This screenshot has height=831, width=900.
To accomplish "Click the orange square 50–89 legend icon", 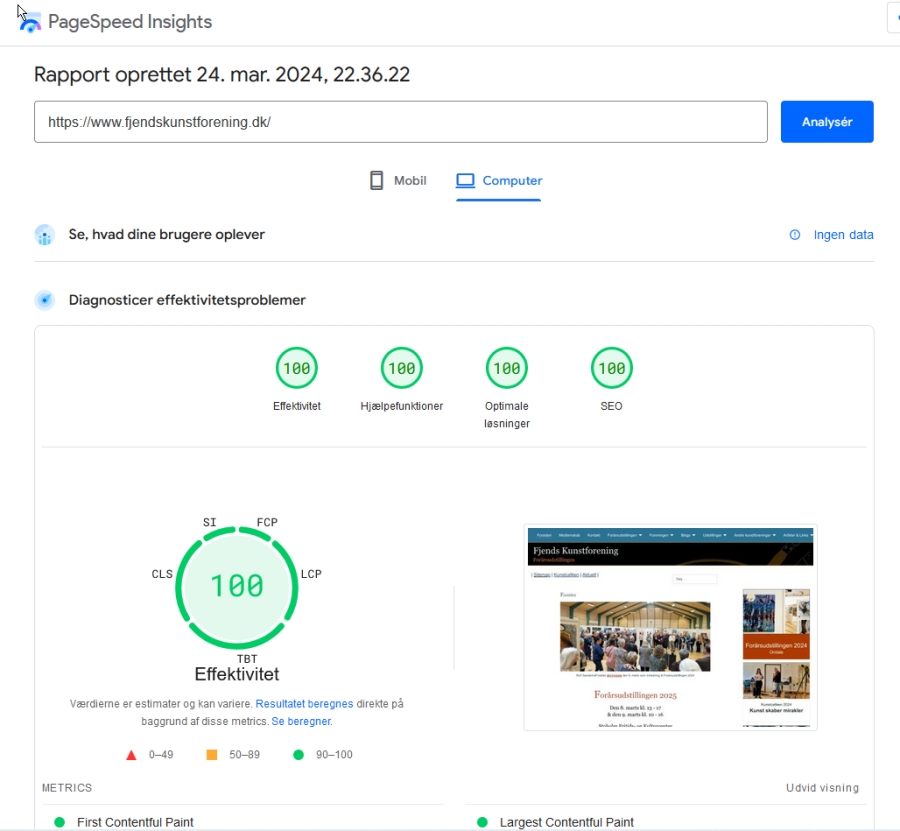I will click(x=212, y=755).
